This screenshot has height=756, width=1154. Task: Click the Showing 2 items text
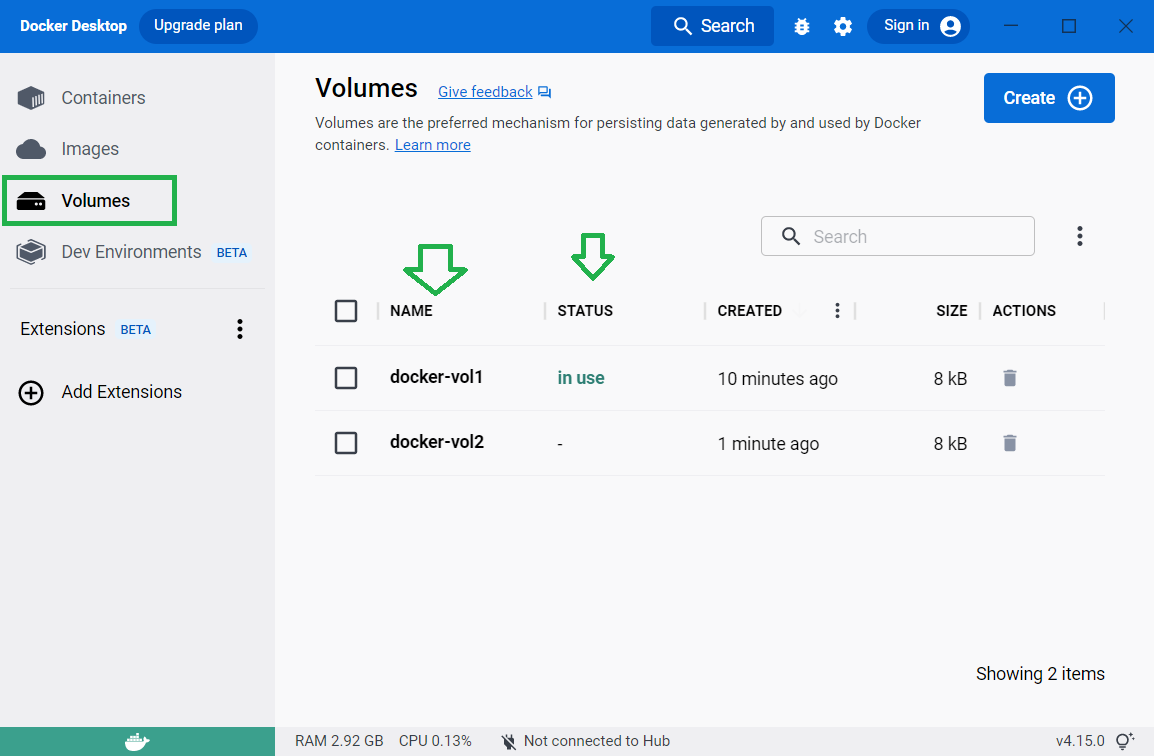[x=1040, y=674]
